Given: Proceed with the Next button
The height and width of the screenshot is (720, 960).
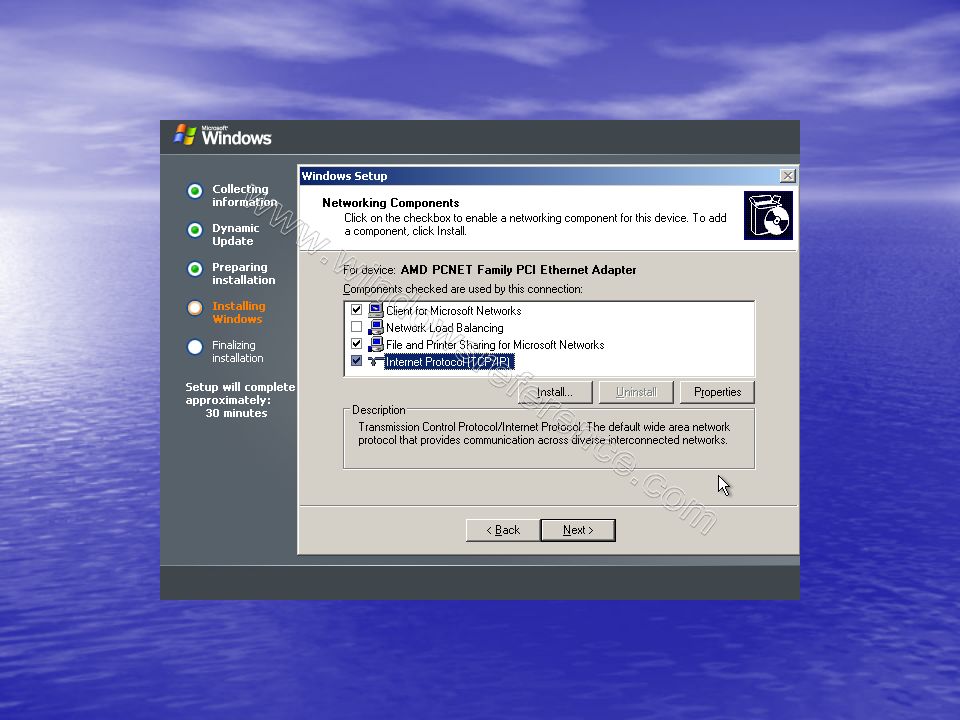Looking at the screenshot, I should pyautogui.click(x=578, y=530).
